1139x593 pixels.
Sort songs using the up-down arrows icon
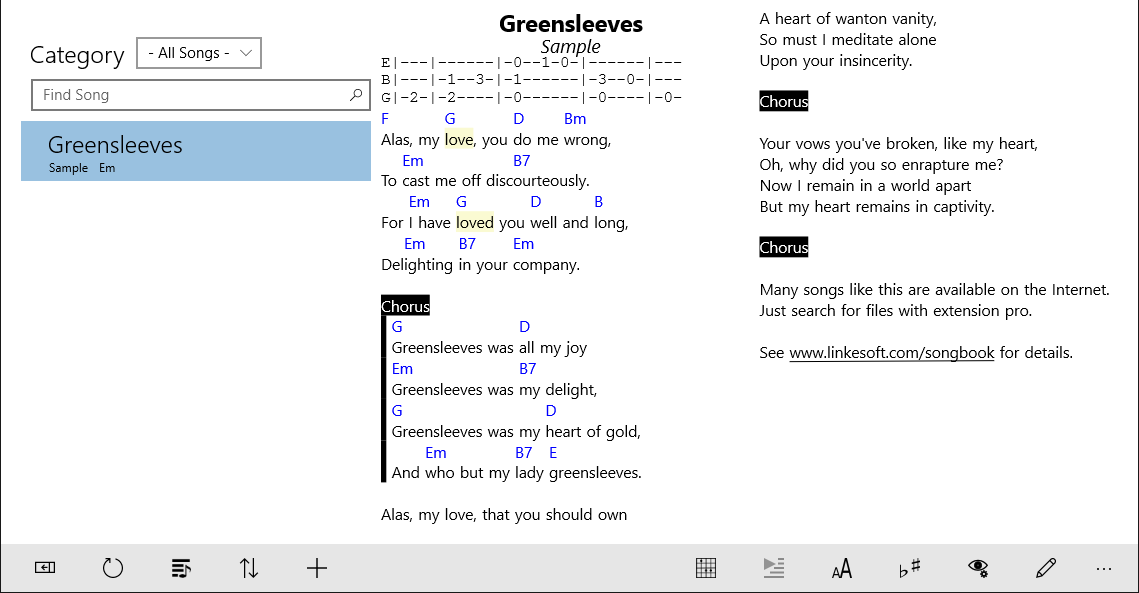coord(248,567)
